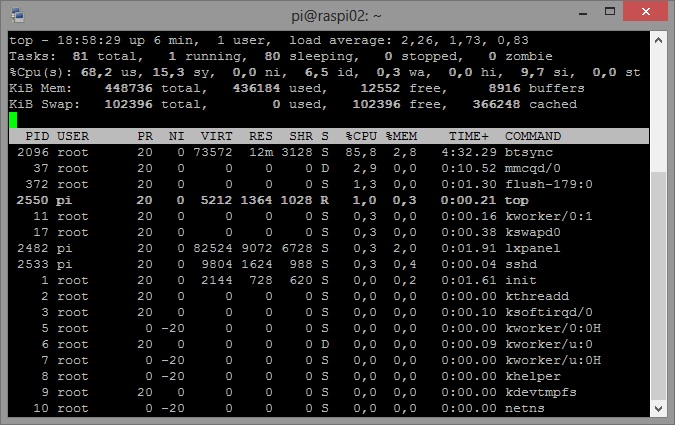Click the kworker/0:0H process name
675x425 pixels.
(553, 328)
